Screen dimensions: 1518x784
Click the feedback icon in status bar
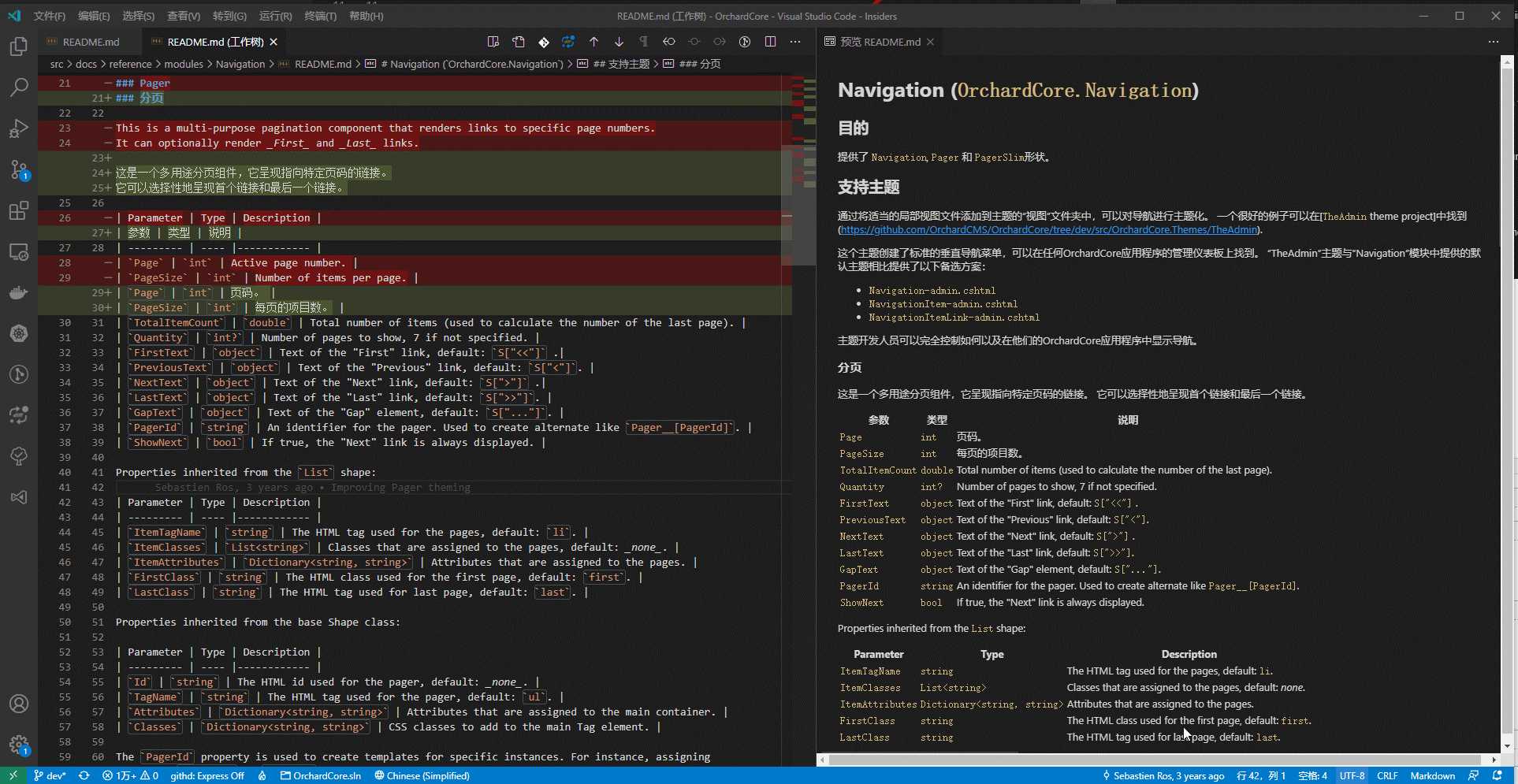point(1473,775)
